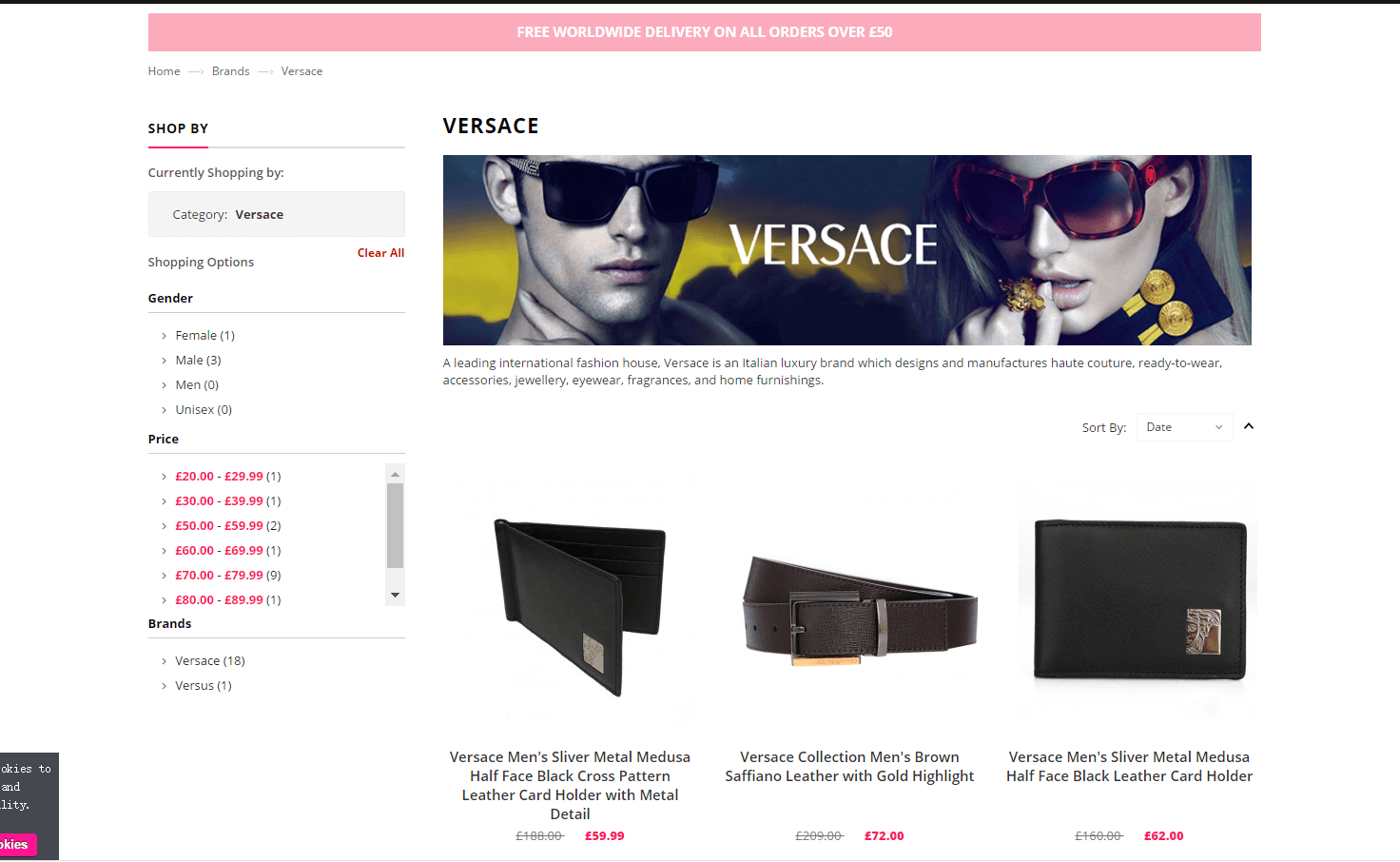The width and height of the screenshot is (1400, 862).
Task: Click the £72.00 sale price
Action: (885, 836)
